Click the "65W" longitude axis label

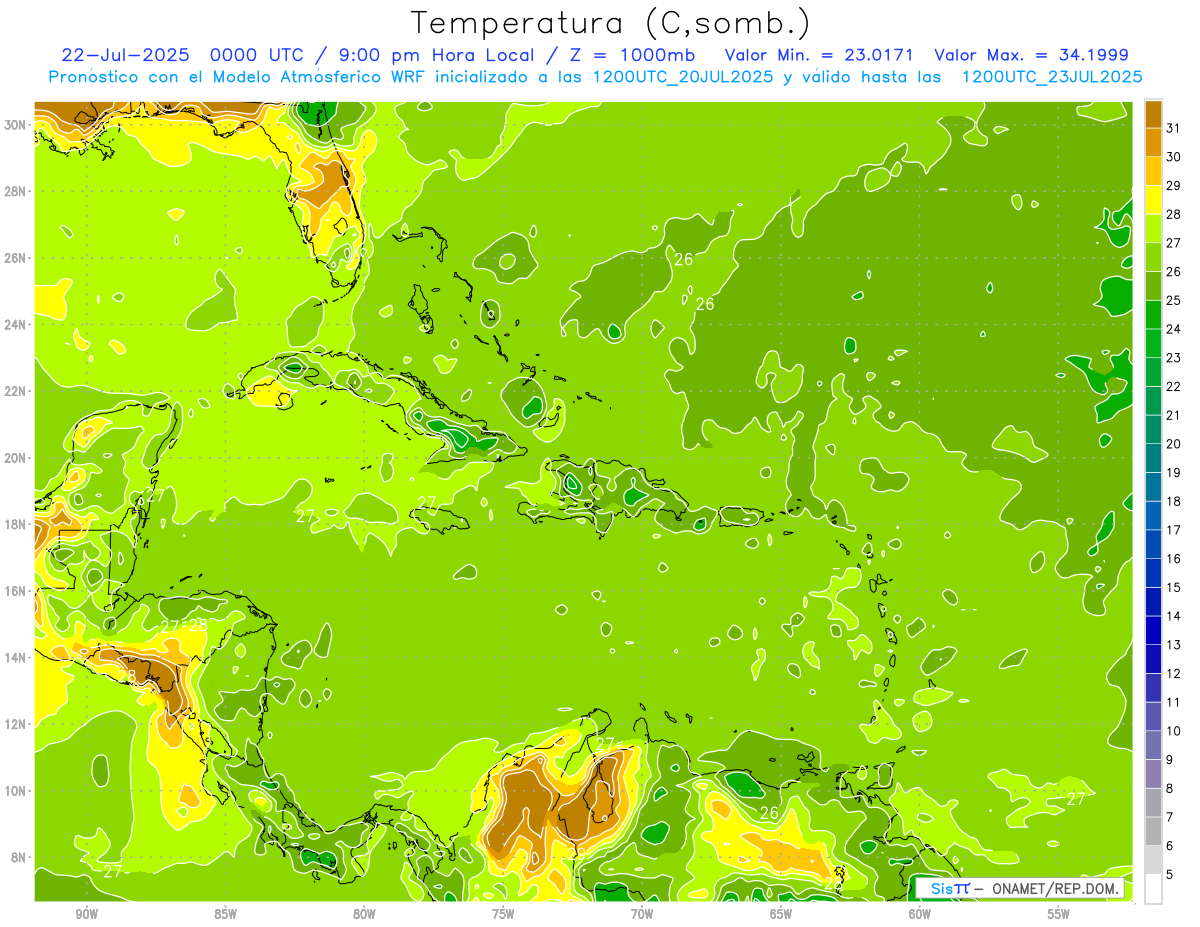point(781,914)
